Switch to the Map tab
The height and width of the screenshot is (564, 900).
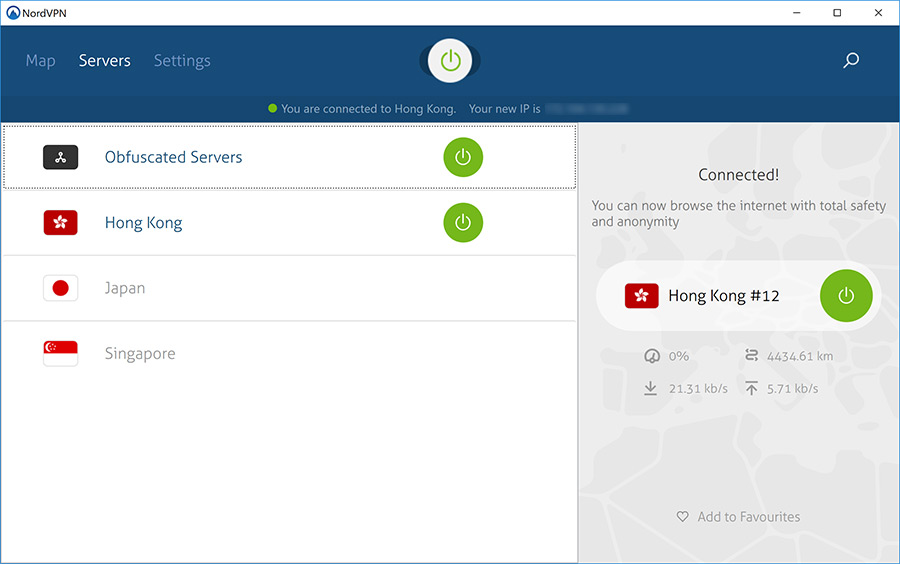pyautogui.click(x=41, y=61)
